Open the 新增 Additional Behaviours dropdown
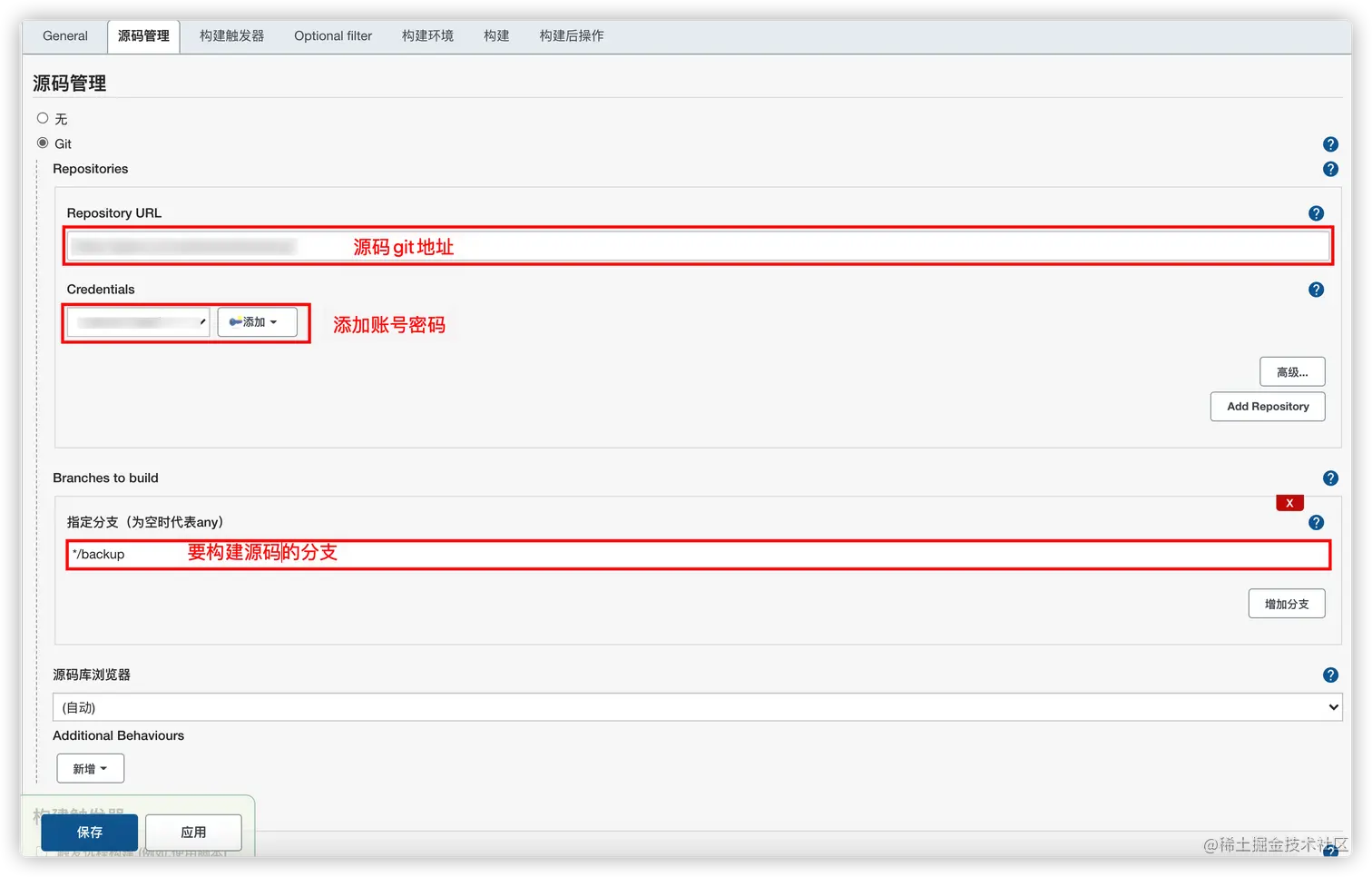 click(90, 769)
